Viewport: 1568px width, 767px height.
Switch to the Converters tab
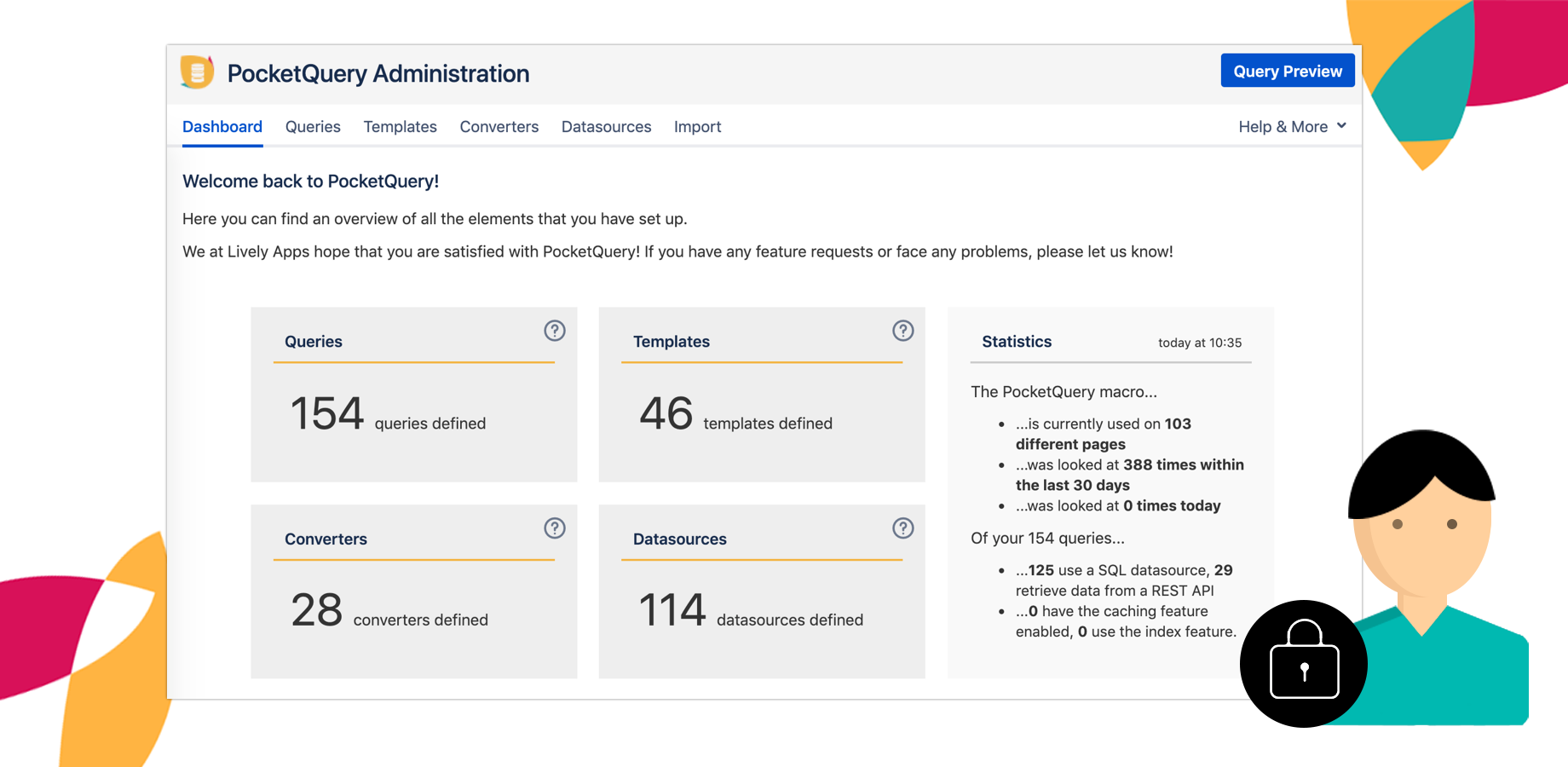[499, 127]
